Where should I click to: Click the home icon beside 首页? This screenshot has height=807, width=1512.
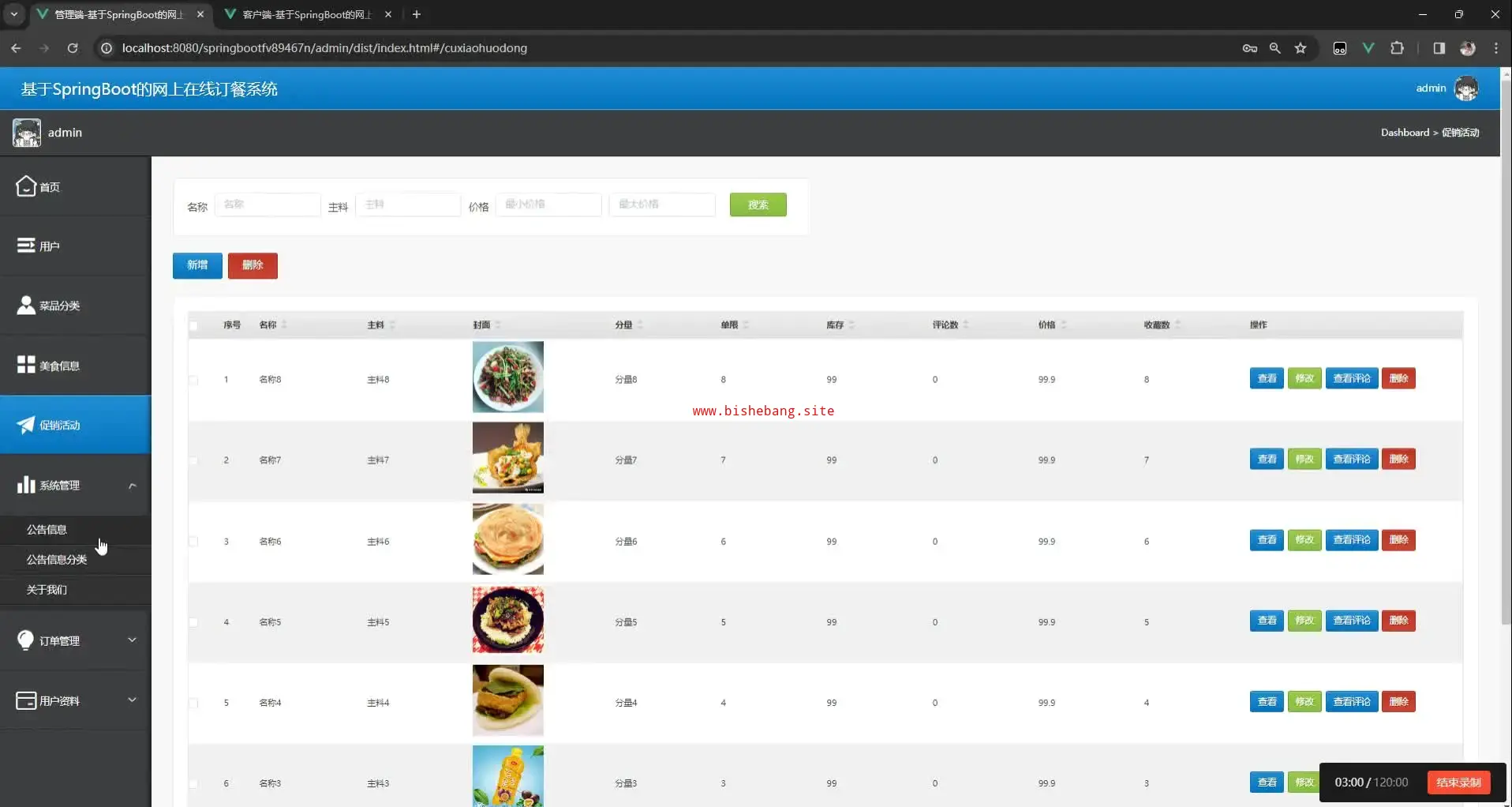coord(25,186)
